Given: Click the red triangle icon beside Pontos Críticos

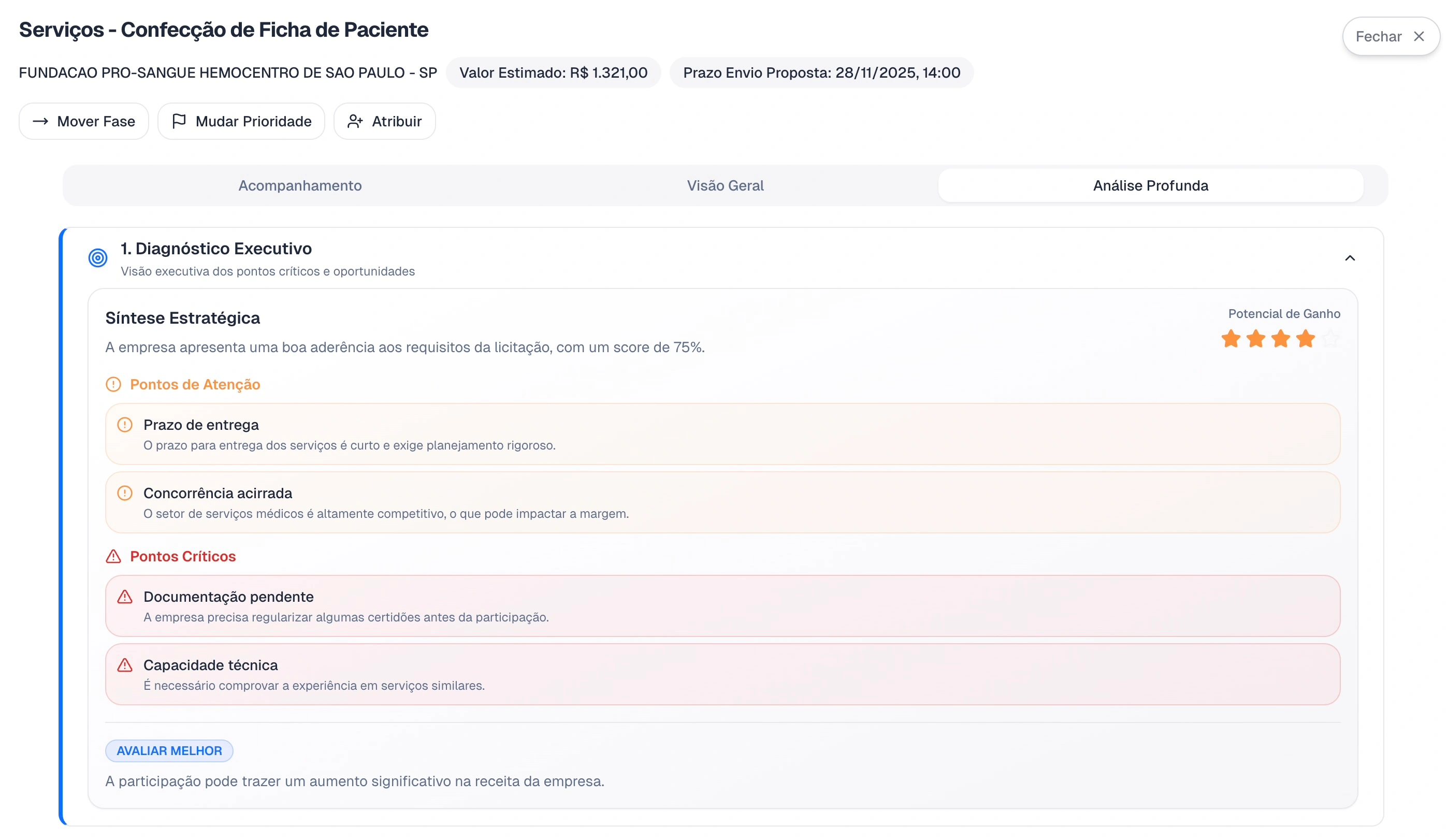Looking at the screenshot, I should [x=114, y=556].
